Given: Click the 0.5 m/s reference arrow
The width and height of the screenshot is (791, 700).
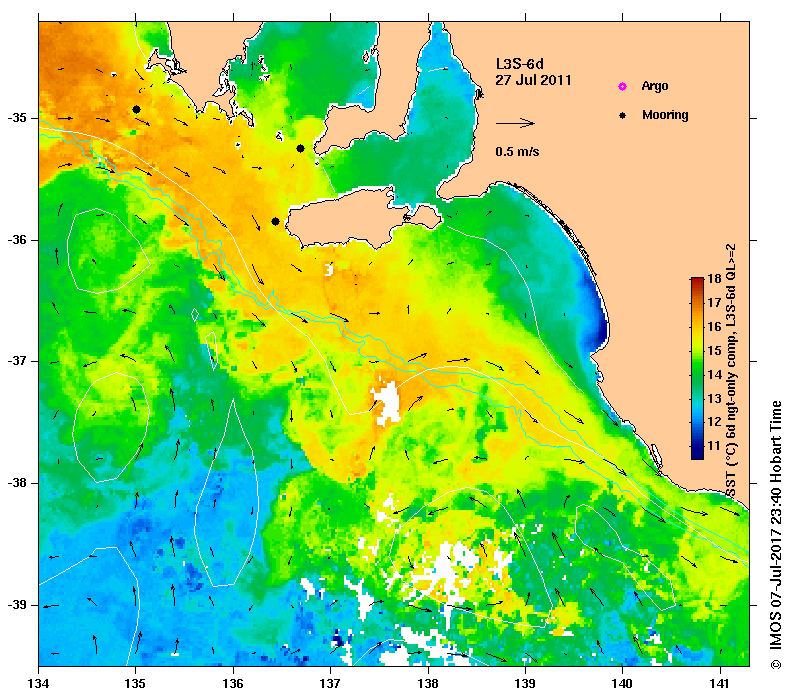Looking at the screenshot, I should [x=515, y=123].
